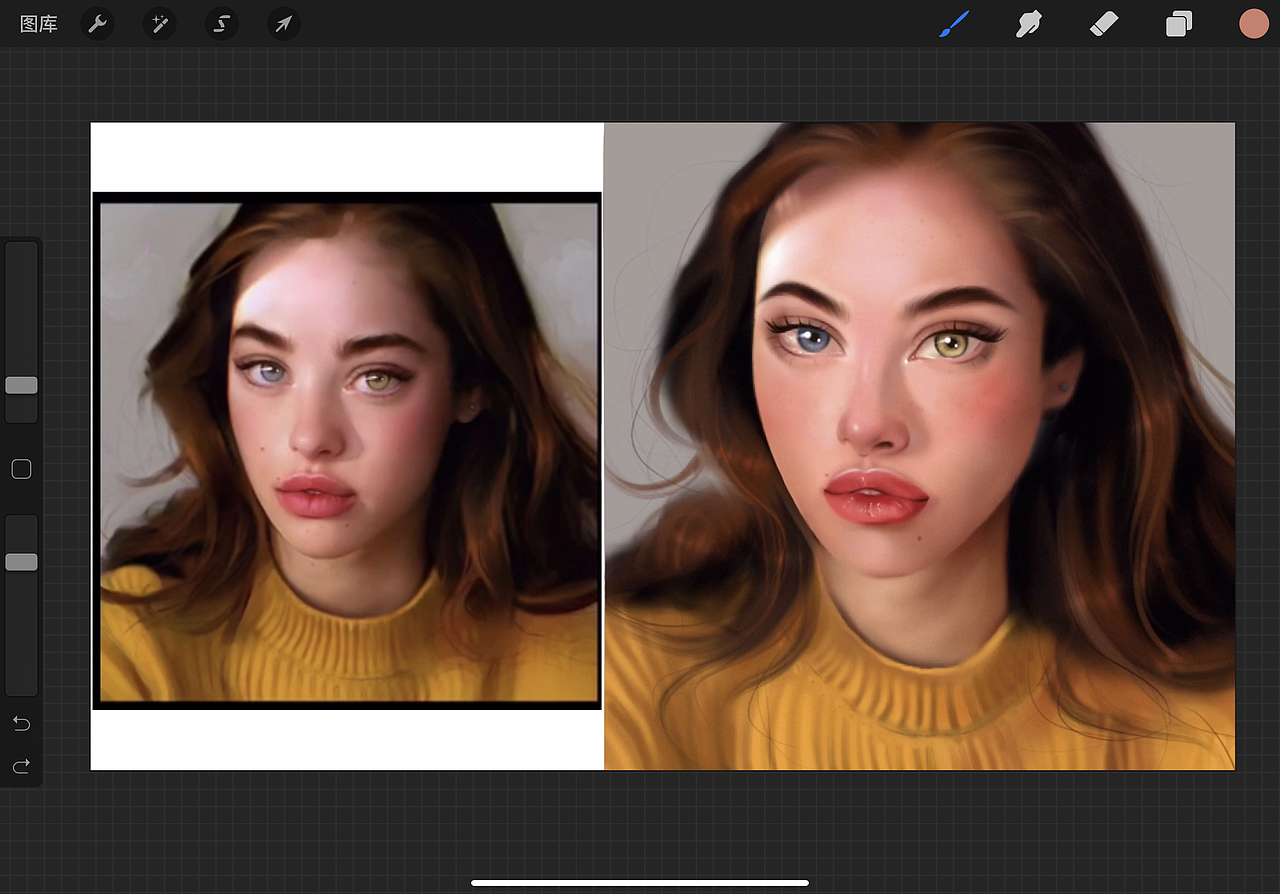The image size is (1280, 894).
Task: Tap the home indicator bar
Action: click(640, 883)
